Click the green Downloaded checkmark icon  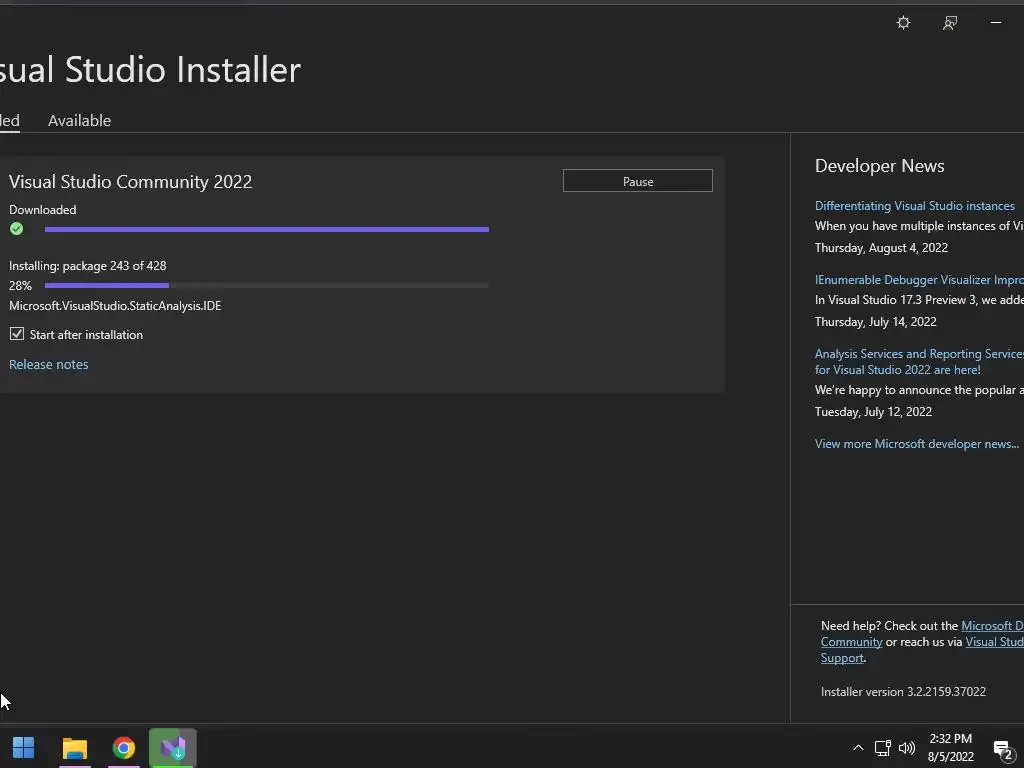(x=16, y=229)
